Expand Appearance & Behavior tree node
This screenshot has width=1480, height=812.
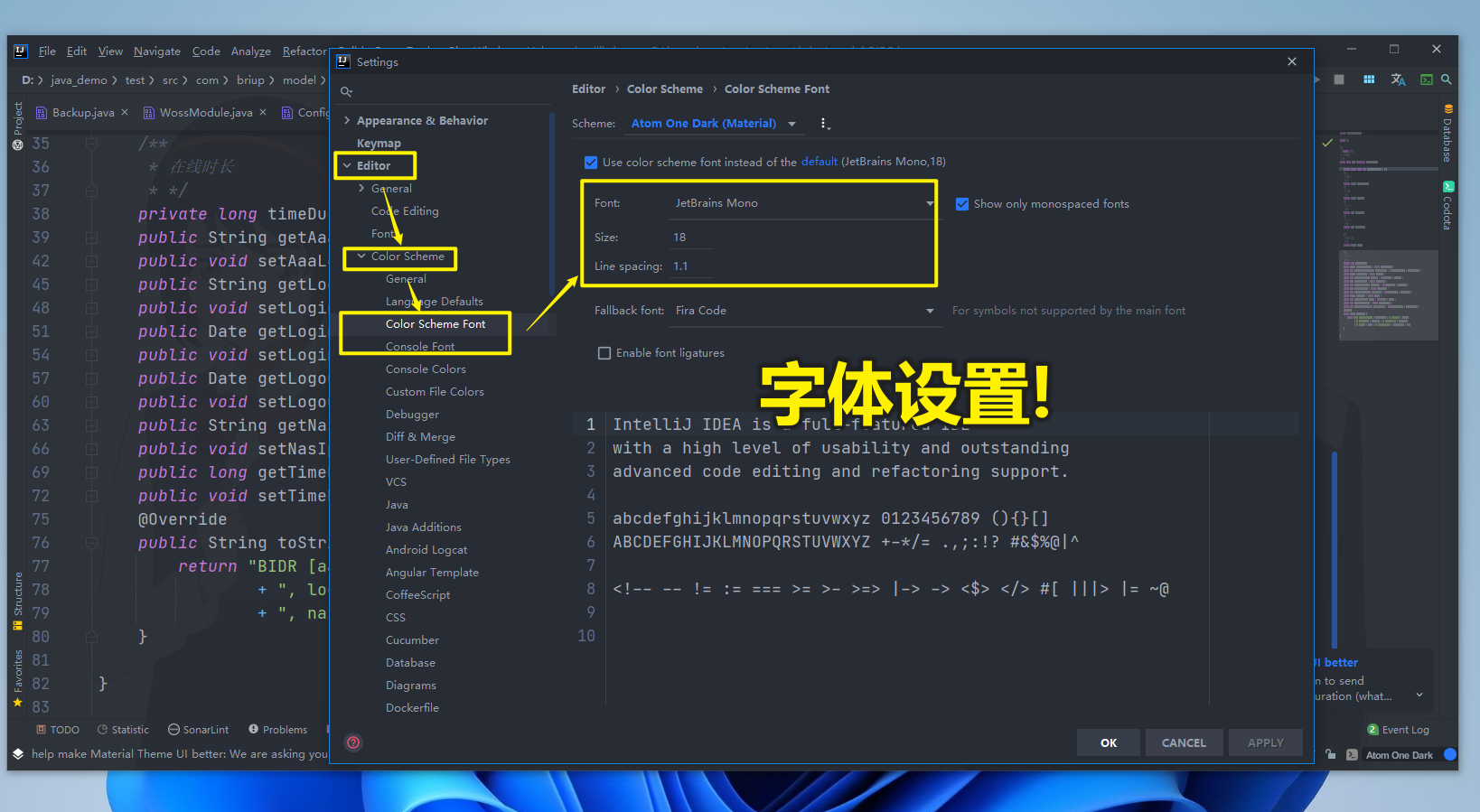348,120
